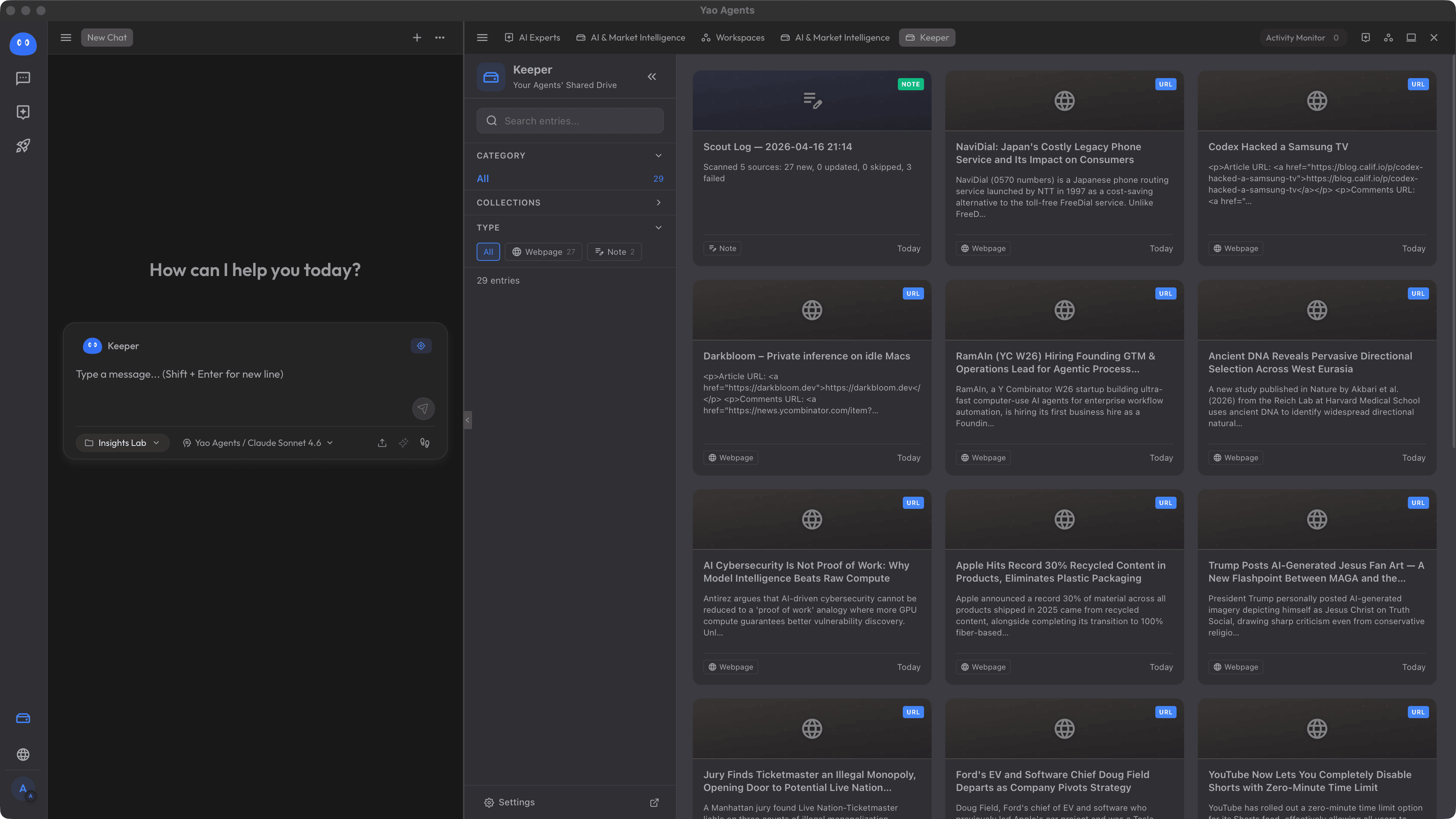Open the workspaces network icon in top right
1456x819 pixels.
click(1388, 37)
